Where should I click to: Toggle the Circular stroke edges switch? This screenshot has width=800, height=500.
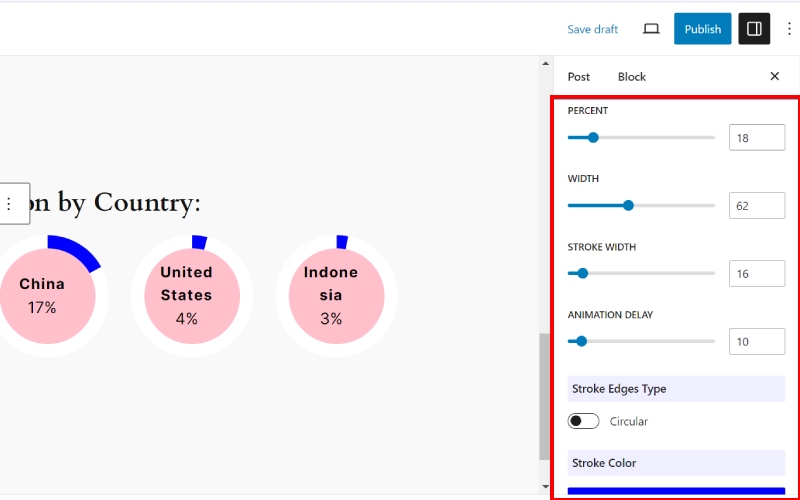[583, 421]
